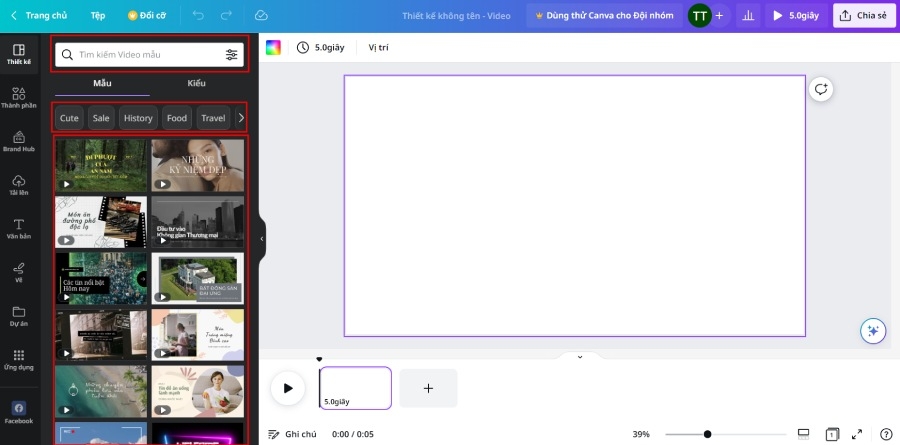Play the video in the timeline
The image size is (900, 445).
[288, 388]
